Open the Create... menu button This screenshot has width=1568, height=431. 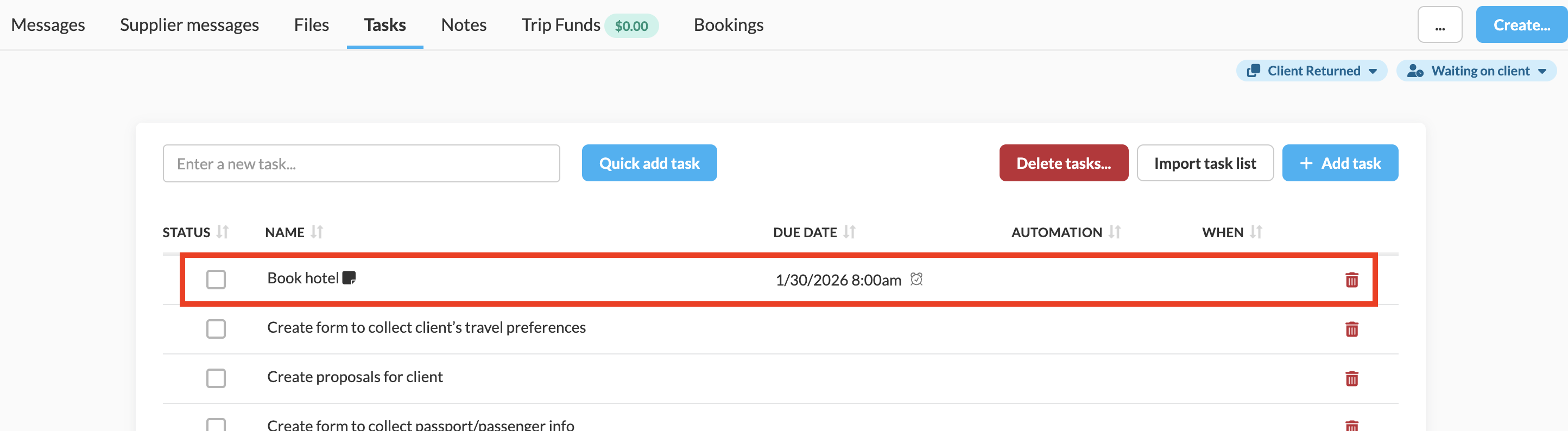1521,25
